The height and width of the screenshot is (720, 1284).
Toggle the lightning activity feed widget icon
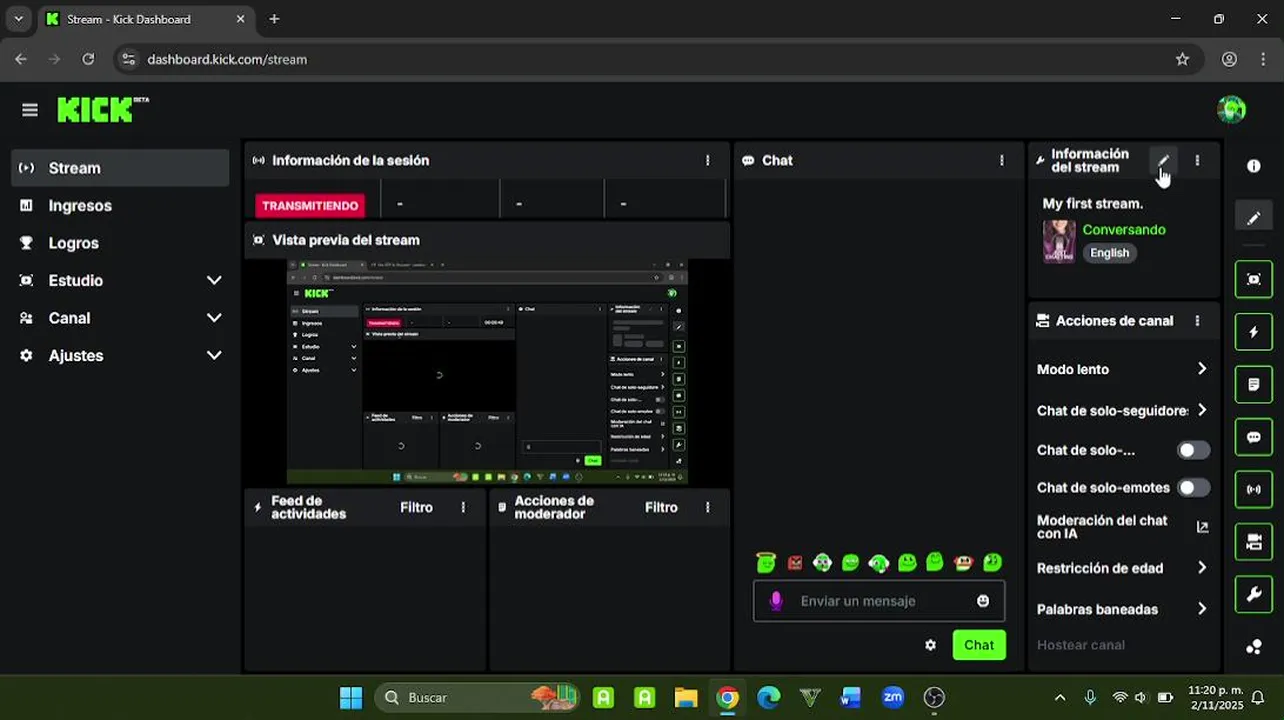click(1254, 332)
